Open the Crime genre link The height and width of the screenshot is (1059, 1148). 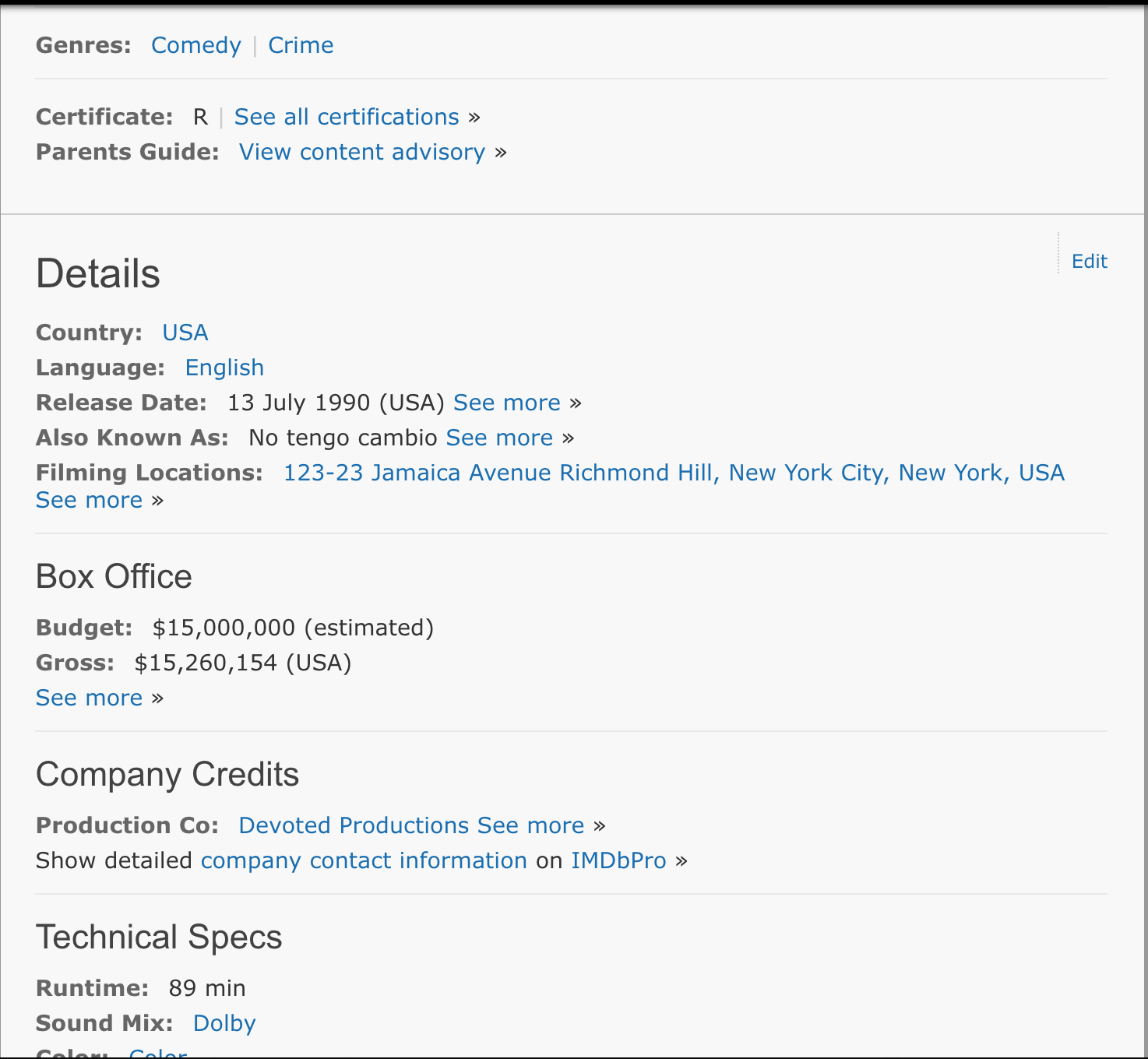pos(301,45)
